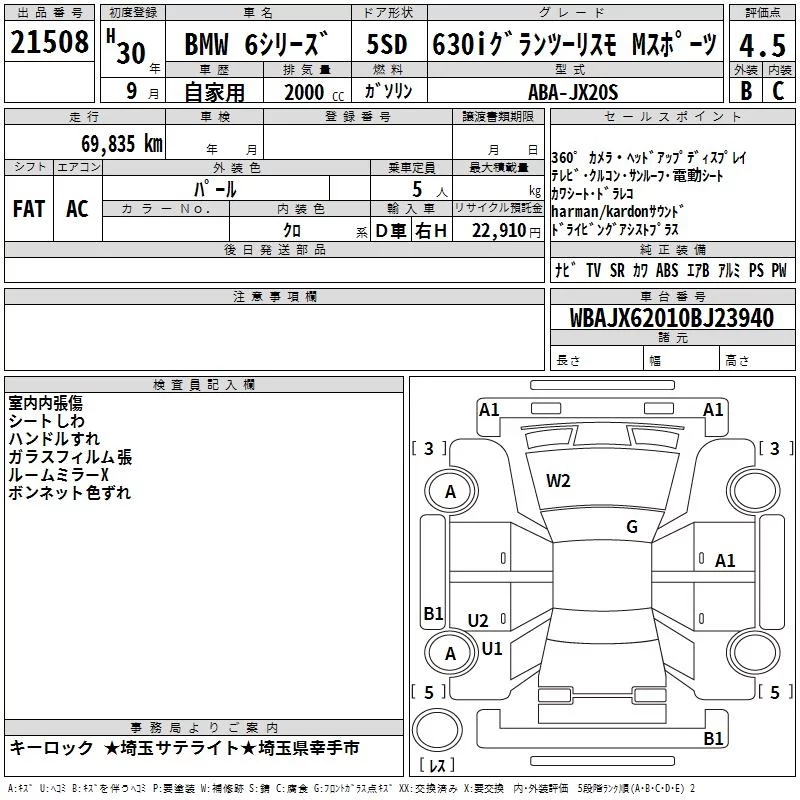Screen dimensions: 800x800
Task: Click the テレビ・クルコン・サンルーフ・電動シート line
Action: (637, 176)
